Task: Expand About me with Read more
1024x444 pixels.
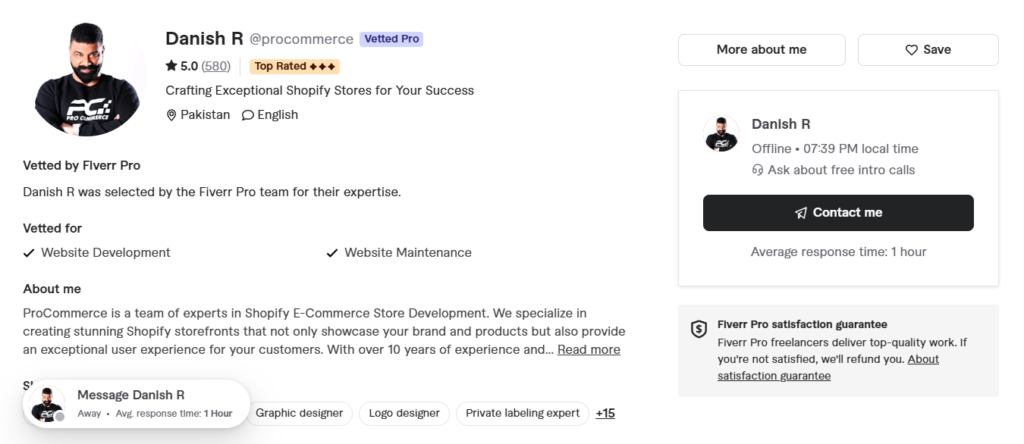Action: click(x=588, y=349)
